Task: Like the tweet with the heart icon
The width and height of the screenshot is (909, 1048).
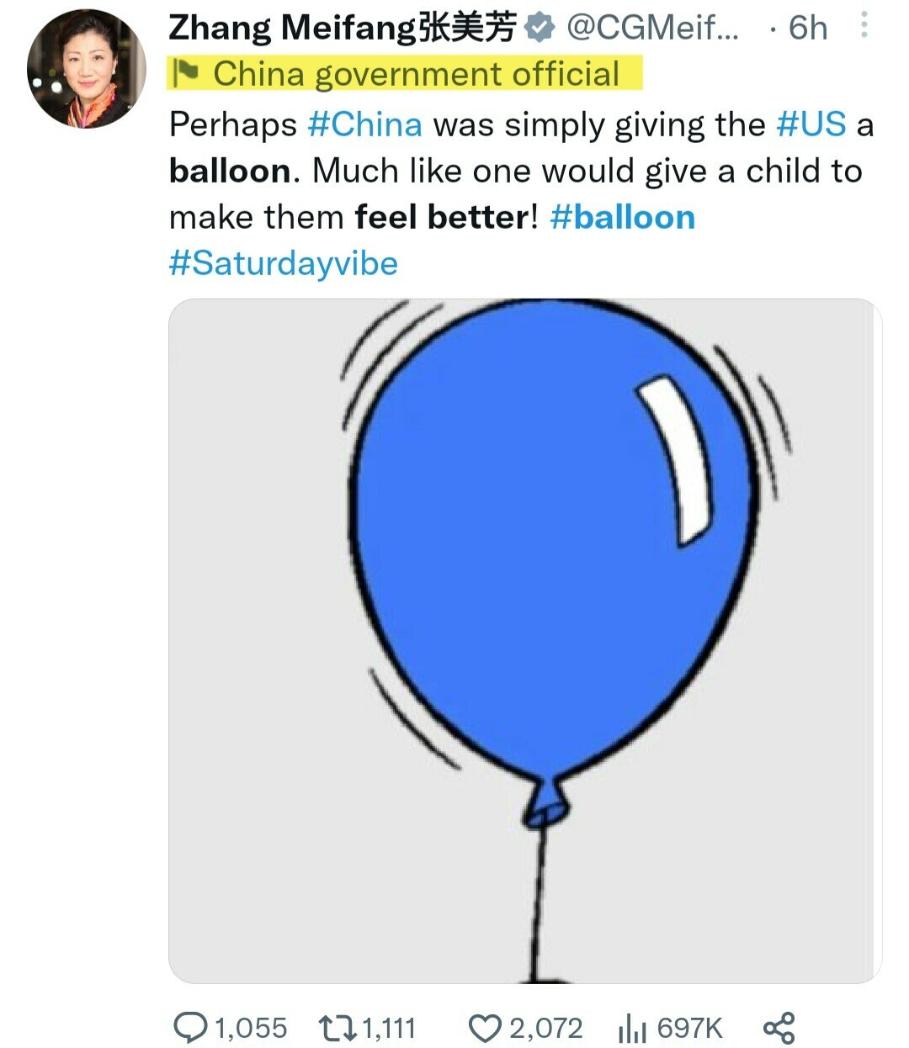Action: pos(485,1028)
